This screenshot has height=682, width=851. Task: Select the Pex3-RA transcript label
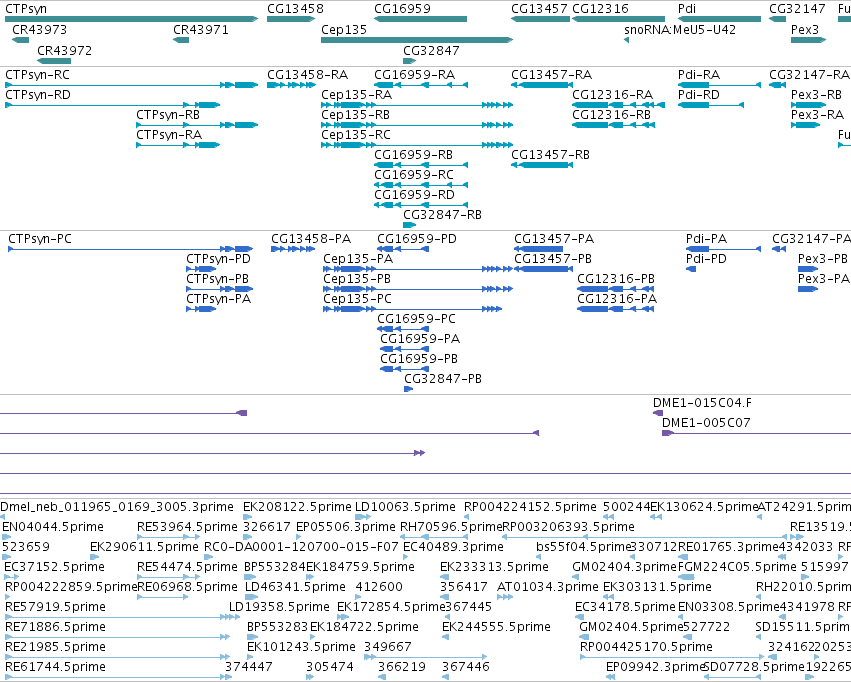817,115
